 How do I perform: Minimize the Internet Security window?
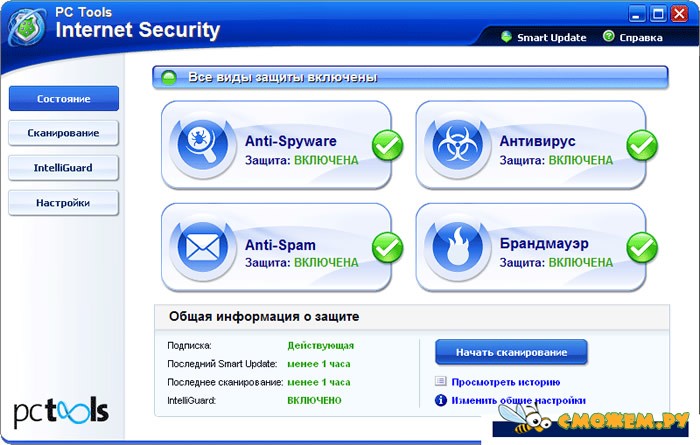(637, 14)
